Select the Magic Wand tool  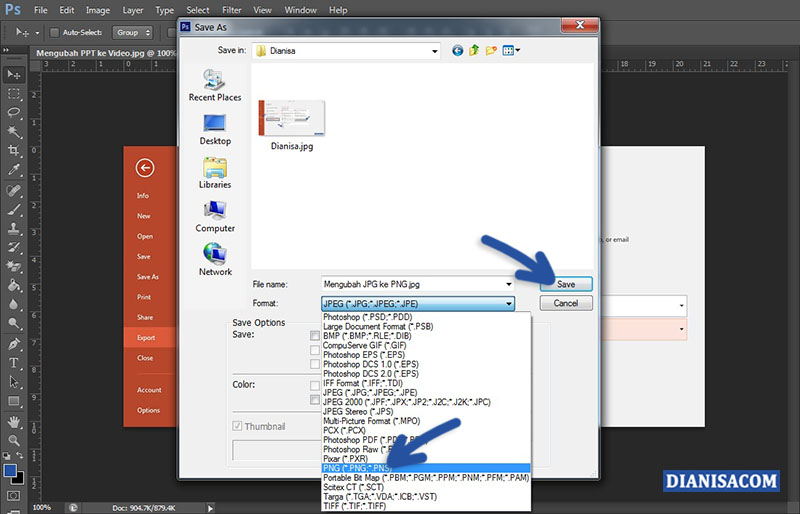pos(14,132)
